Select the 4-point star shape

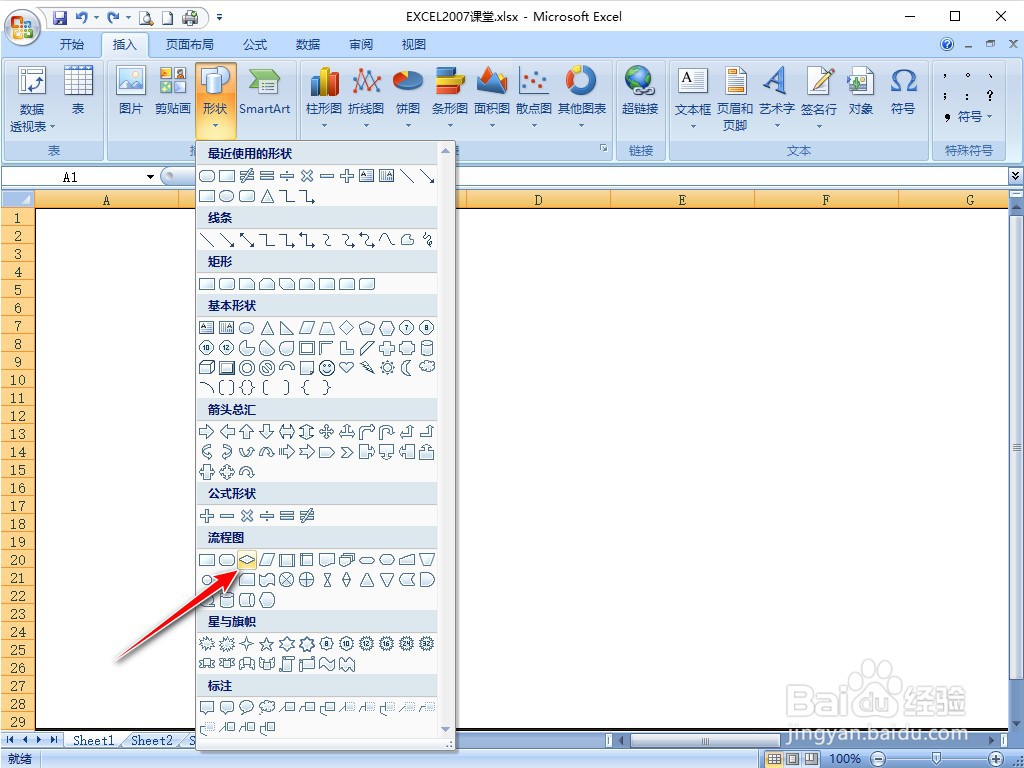tap(247, 645)
